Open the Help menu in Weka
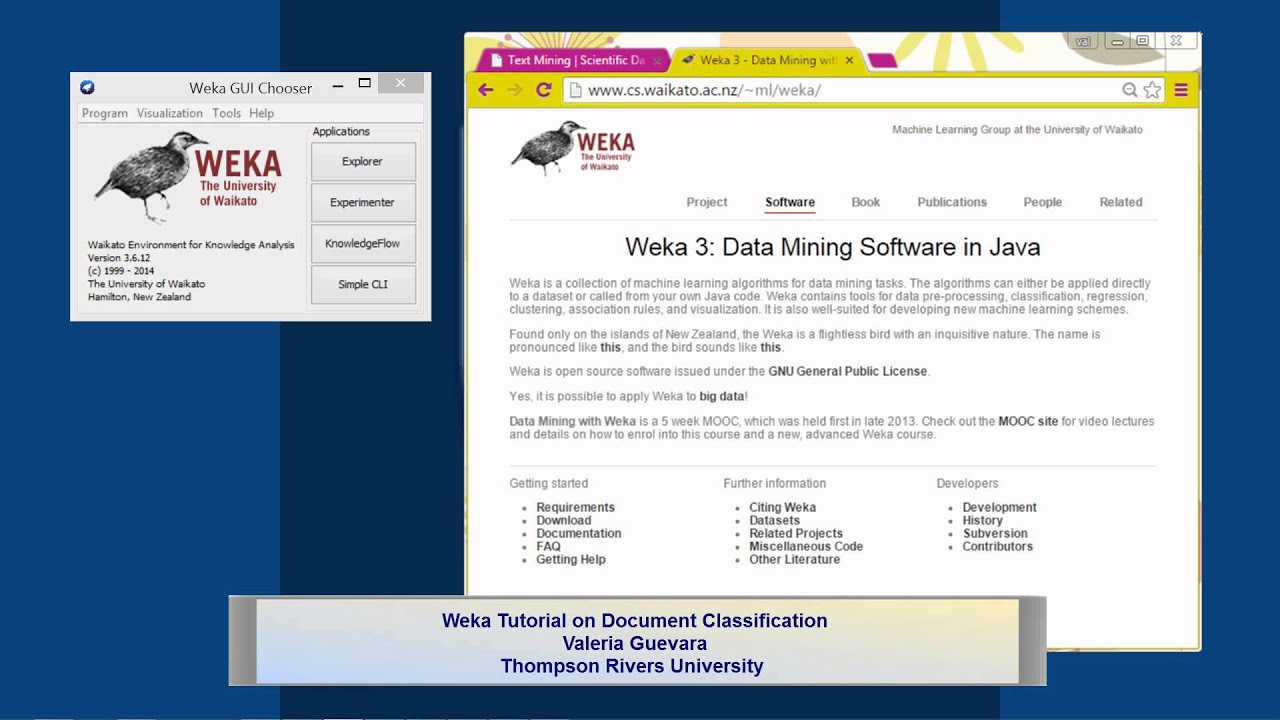The image size is (1280, 720). [261, 113]
